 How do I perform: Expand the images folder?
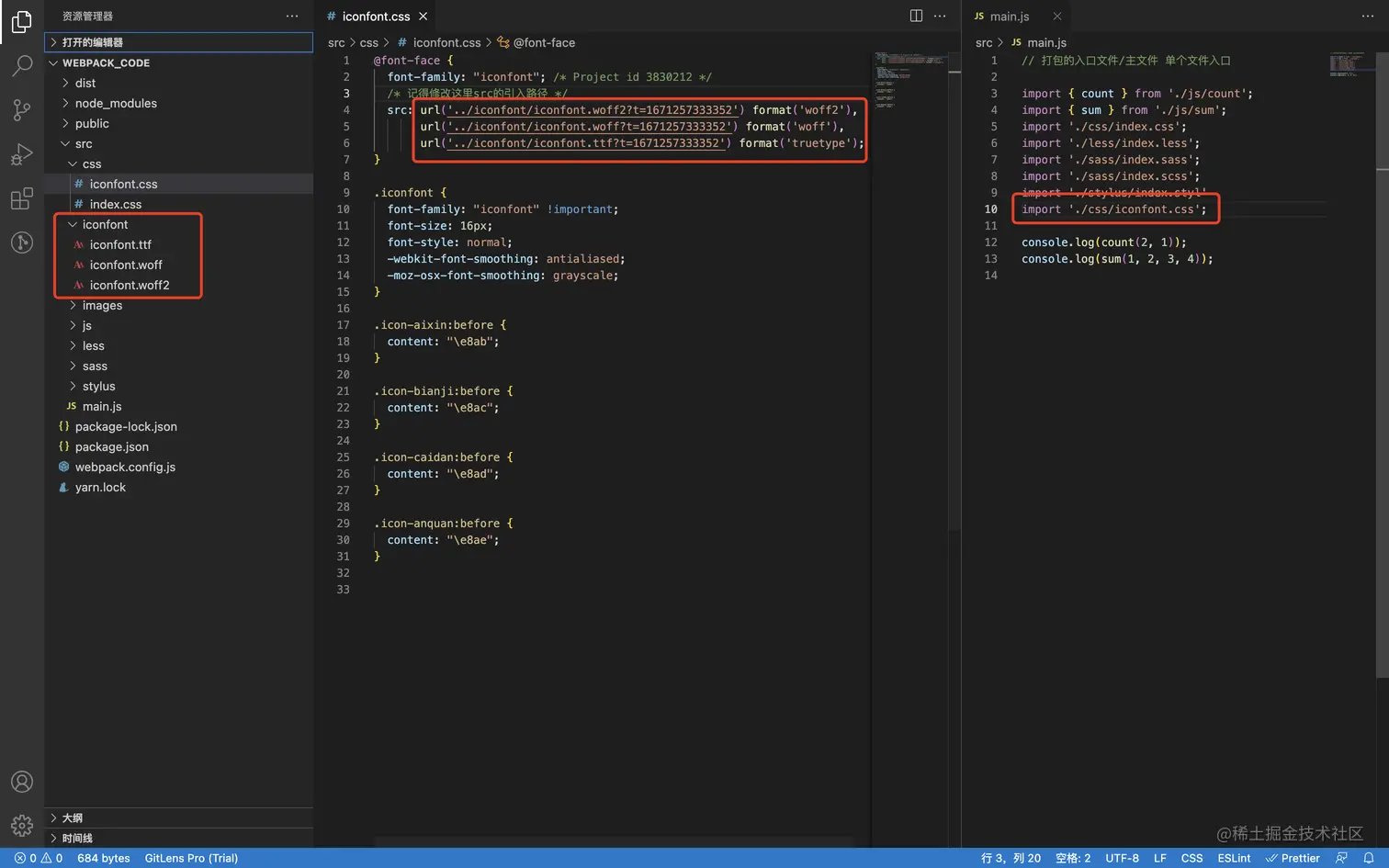click(x=102, y=305)
